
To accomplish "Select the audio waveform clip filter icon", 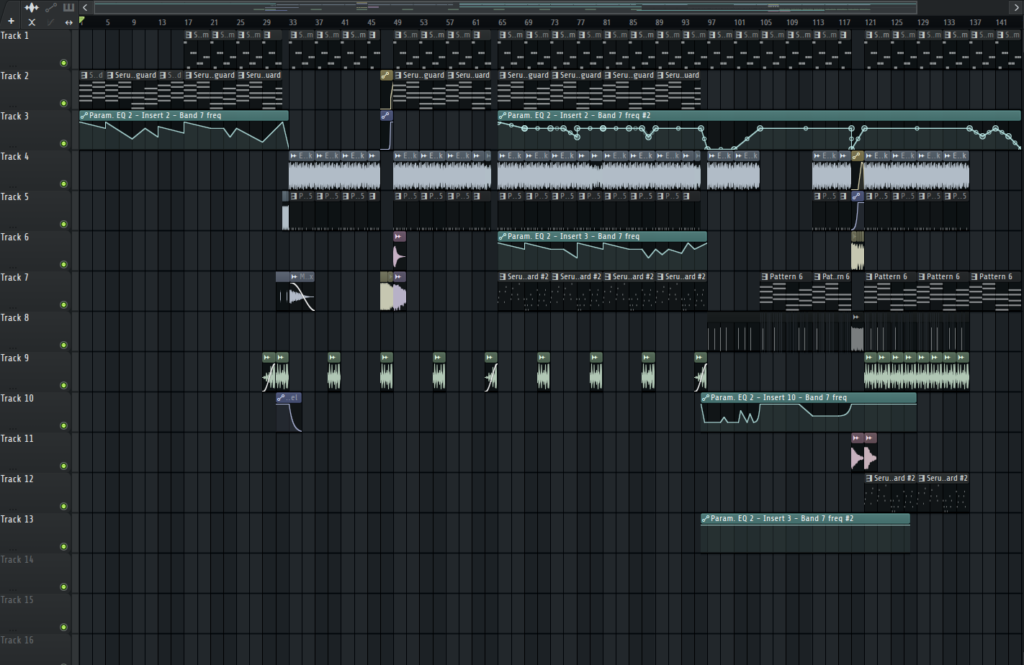I will click(x=31, y=8).
